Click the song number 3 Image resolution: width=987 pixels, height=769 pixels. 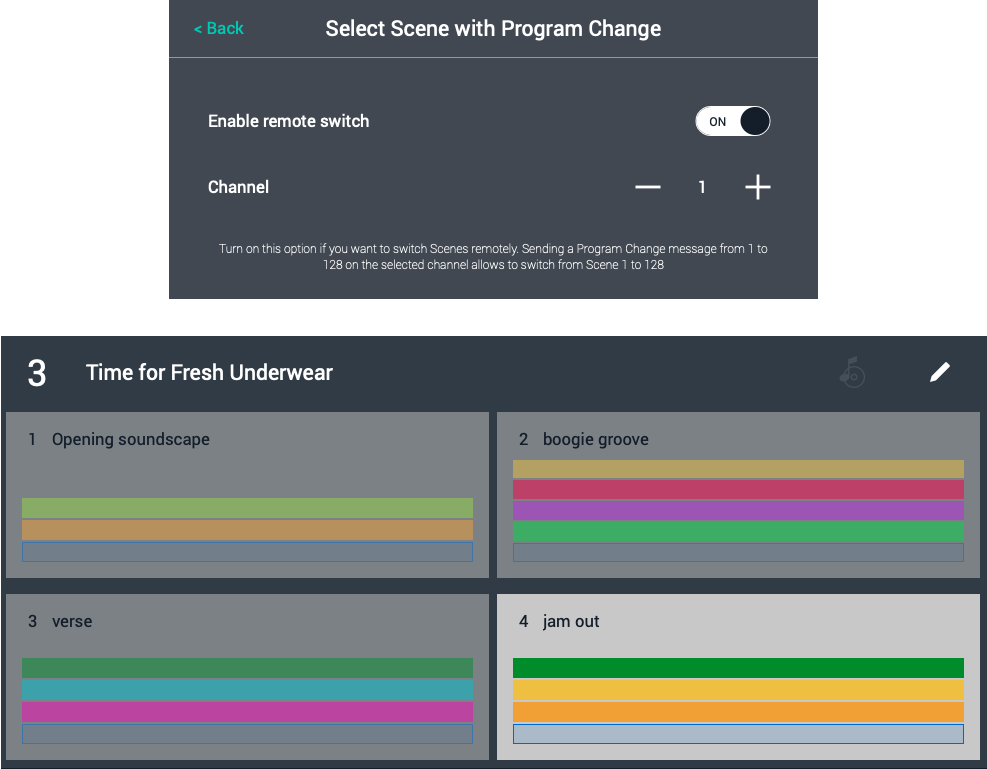pyautogui.click(x=37, y=373)
